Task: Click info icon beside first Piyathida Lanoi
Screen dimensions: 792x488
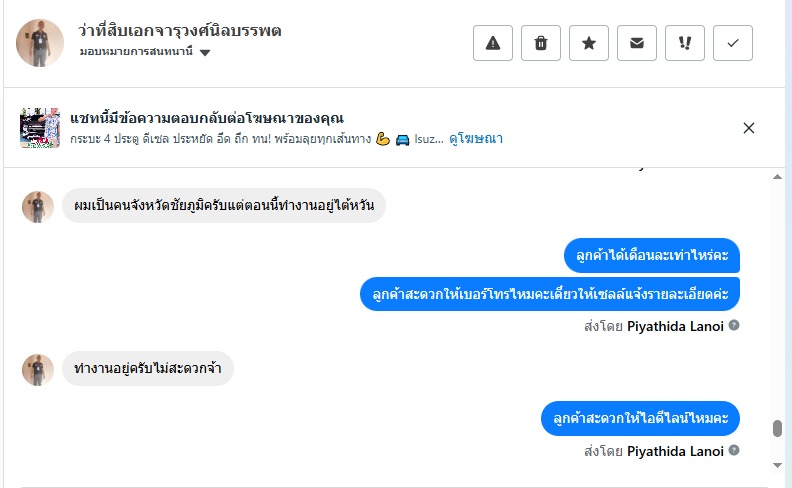Action: click(734, 325)
